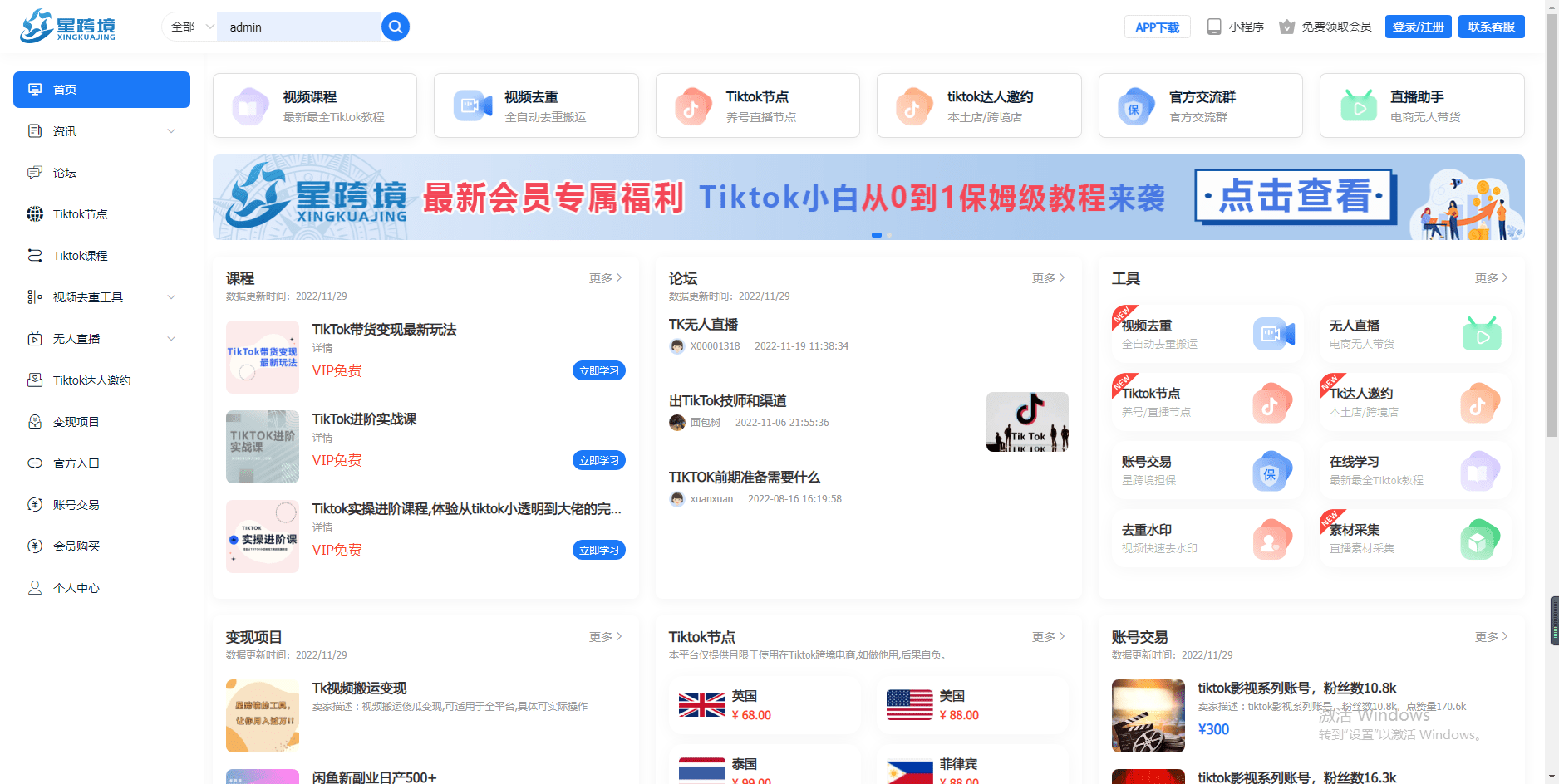Open the 直播助手 TV card icon

1359,105
